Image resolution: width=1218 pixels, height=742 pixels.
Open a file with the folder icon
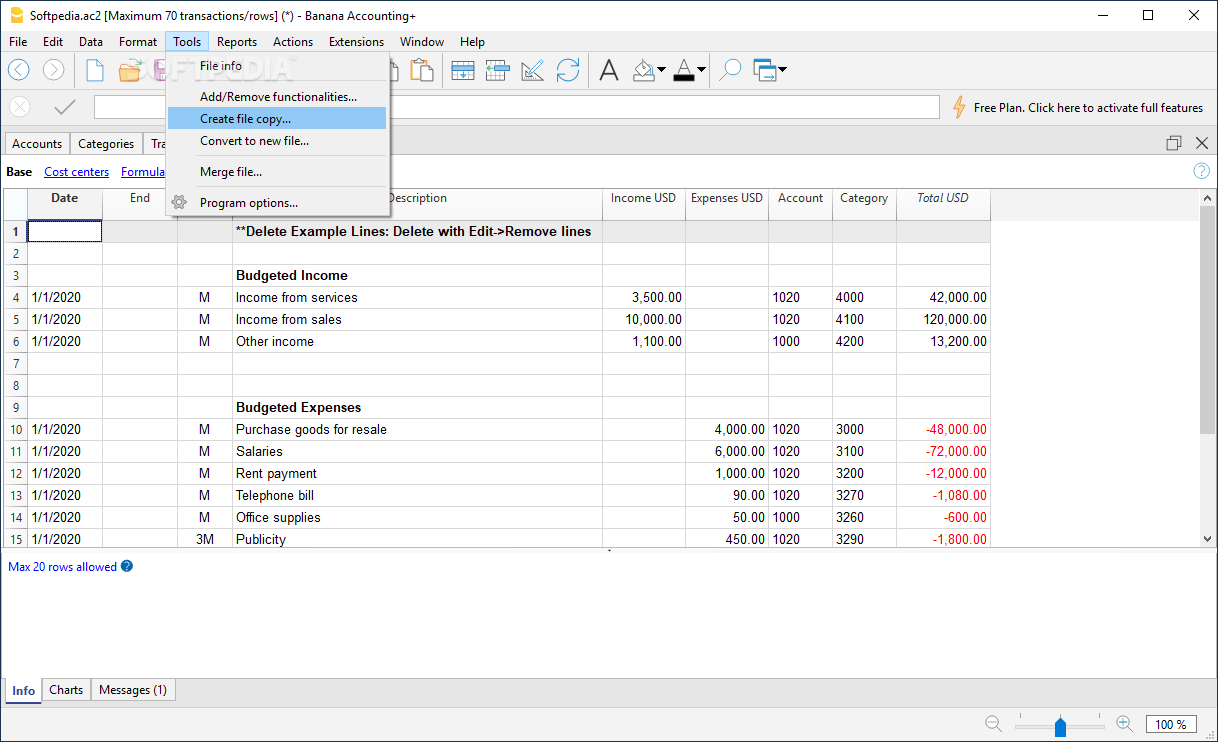point(130,70)
